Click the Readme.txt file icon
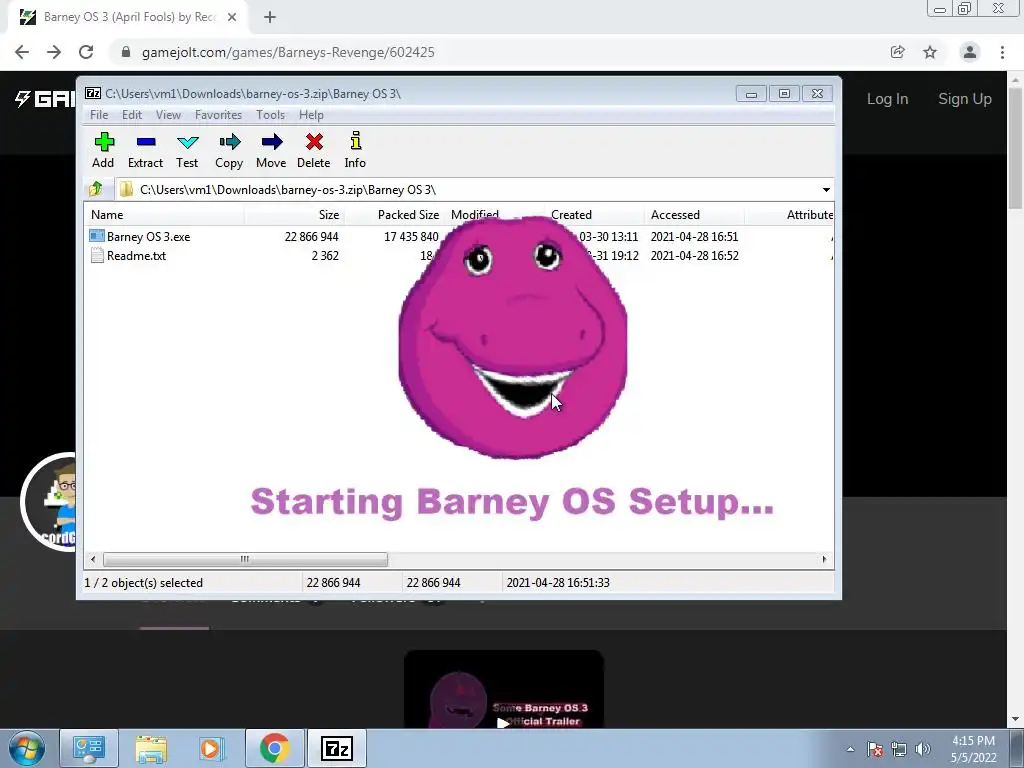This screenshot has width=1024, height=768. point(97,255)
